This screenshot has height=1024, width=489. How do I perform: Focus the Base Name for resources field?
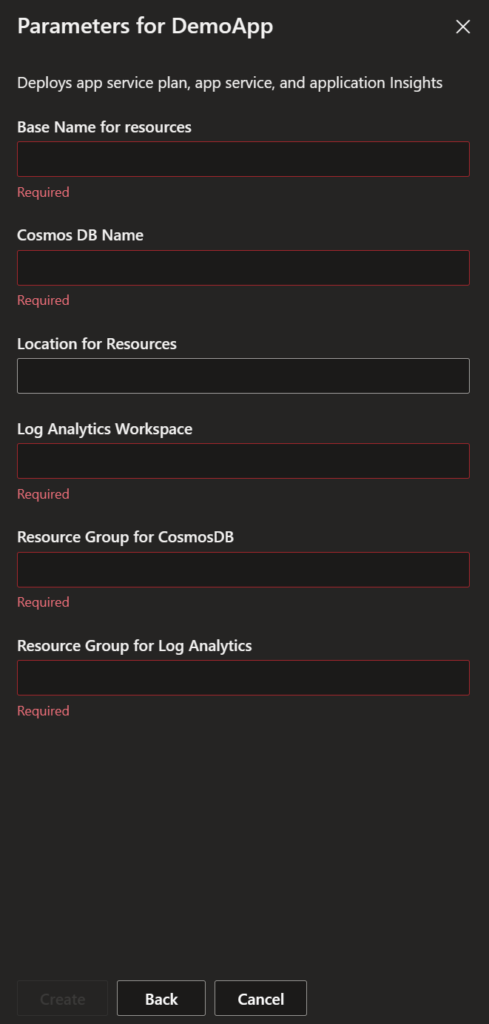point(243,159)
